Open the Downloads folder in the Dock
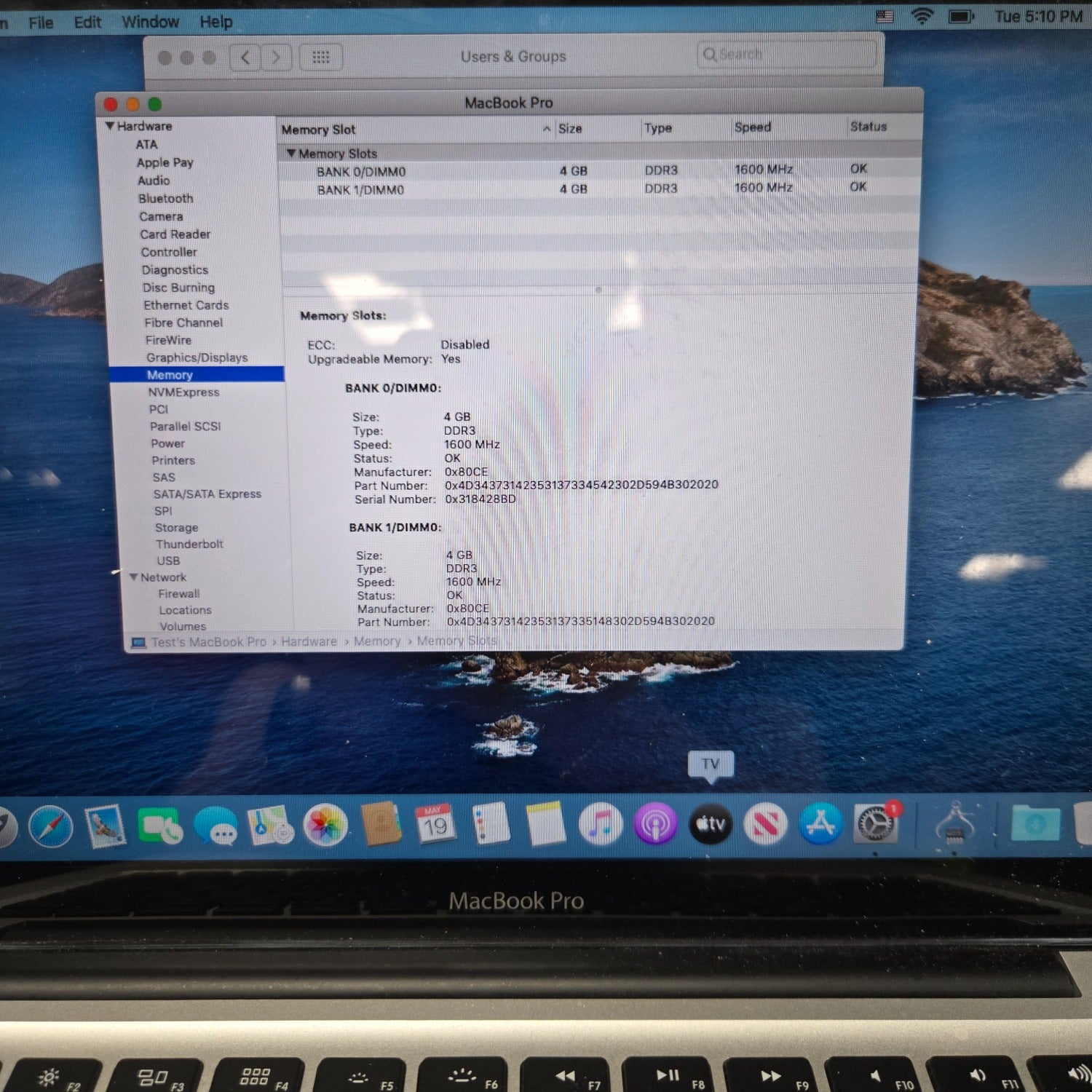Screen dimensions: 1092x1092 tap(1035, 823)
